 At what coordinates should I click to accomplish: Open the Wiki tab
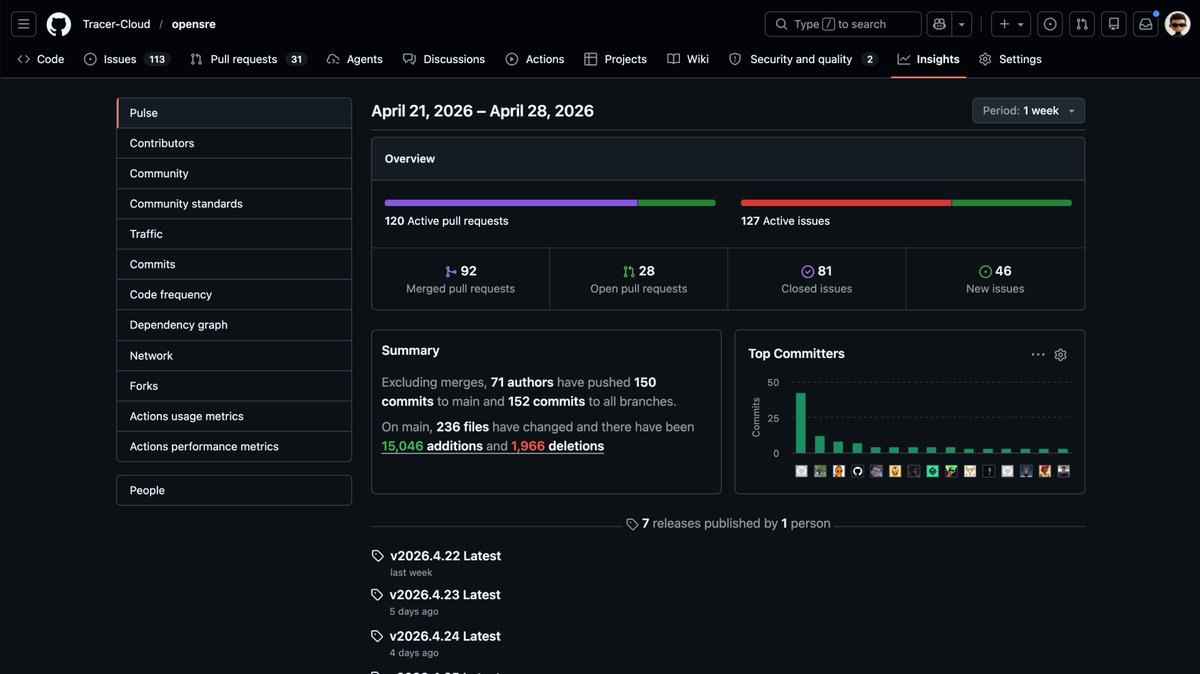coord(688,59)
